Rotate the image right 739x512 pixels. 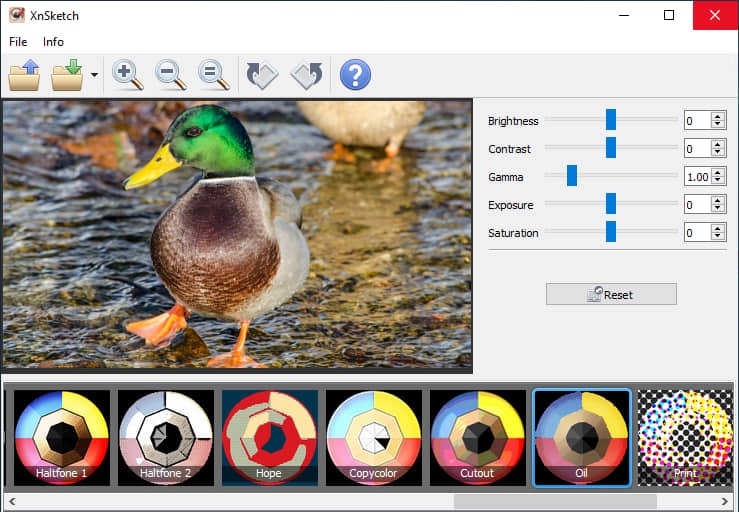pos(306,75)
